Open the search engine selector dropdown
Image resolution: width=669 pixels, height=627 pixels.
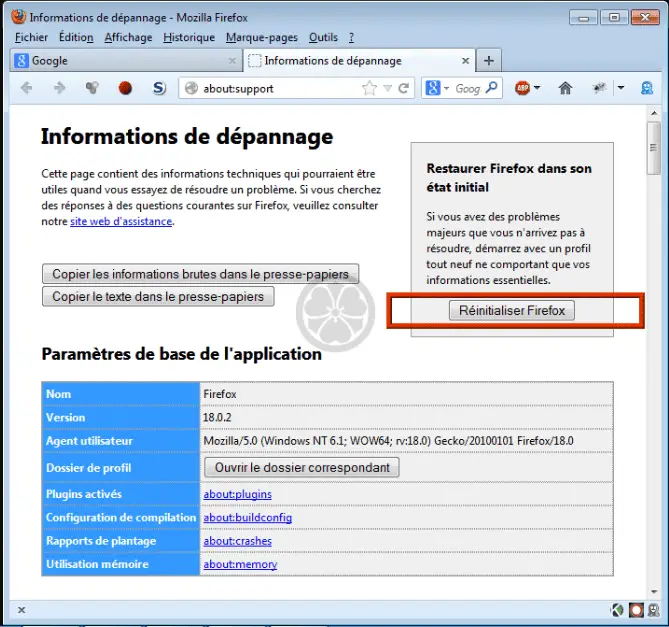pyautogui.click(x=446, y=88)
